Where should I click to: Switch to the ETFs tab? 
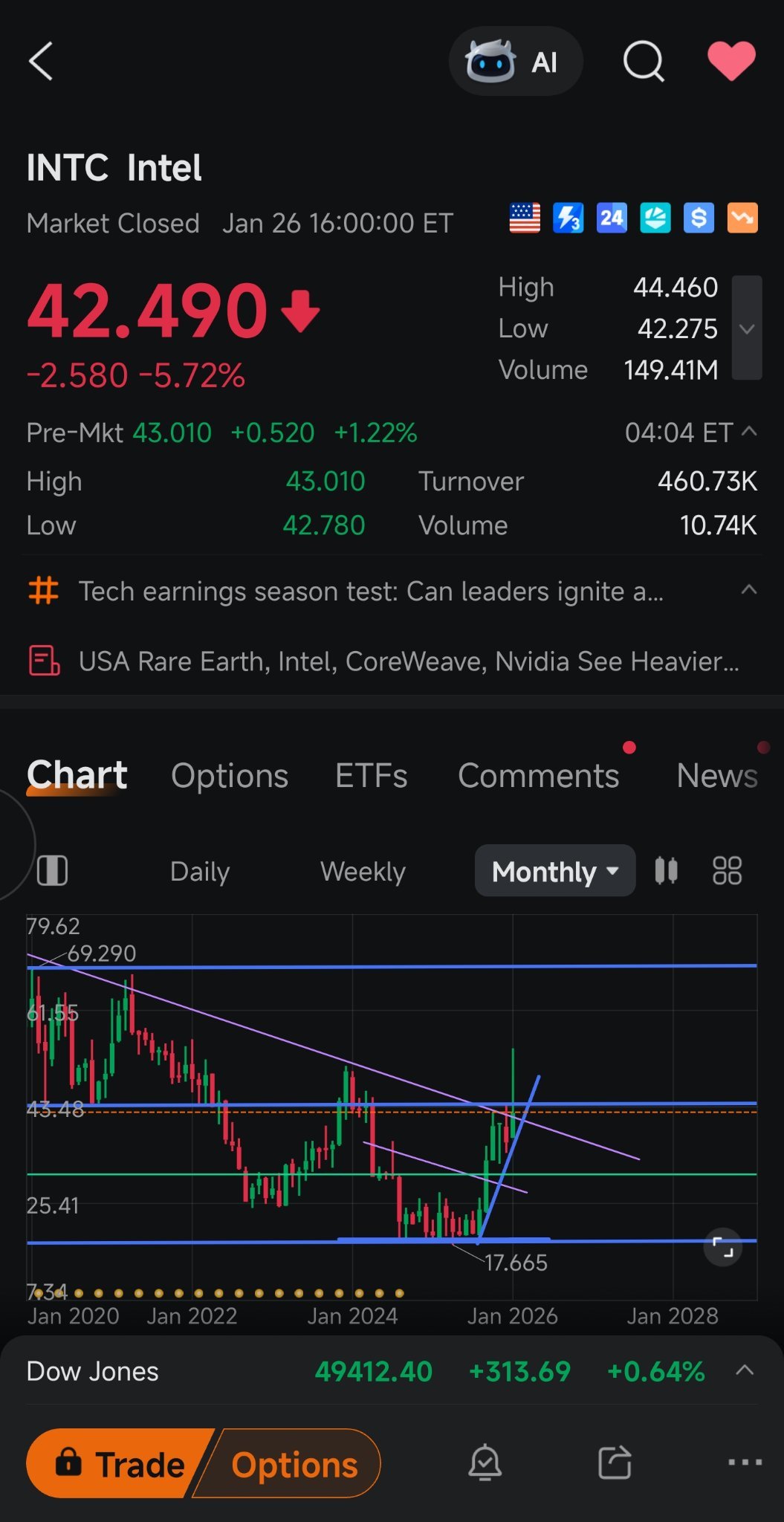point(372,776)
